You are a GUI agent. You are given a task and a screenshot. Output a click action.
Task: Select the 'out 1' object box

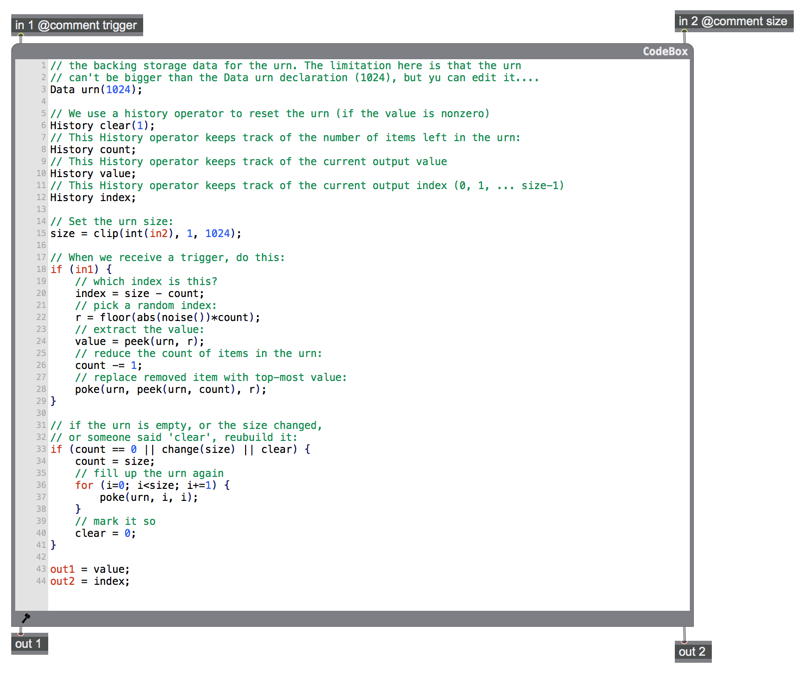pos(29,644)
